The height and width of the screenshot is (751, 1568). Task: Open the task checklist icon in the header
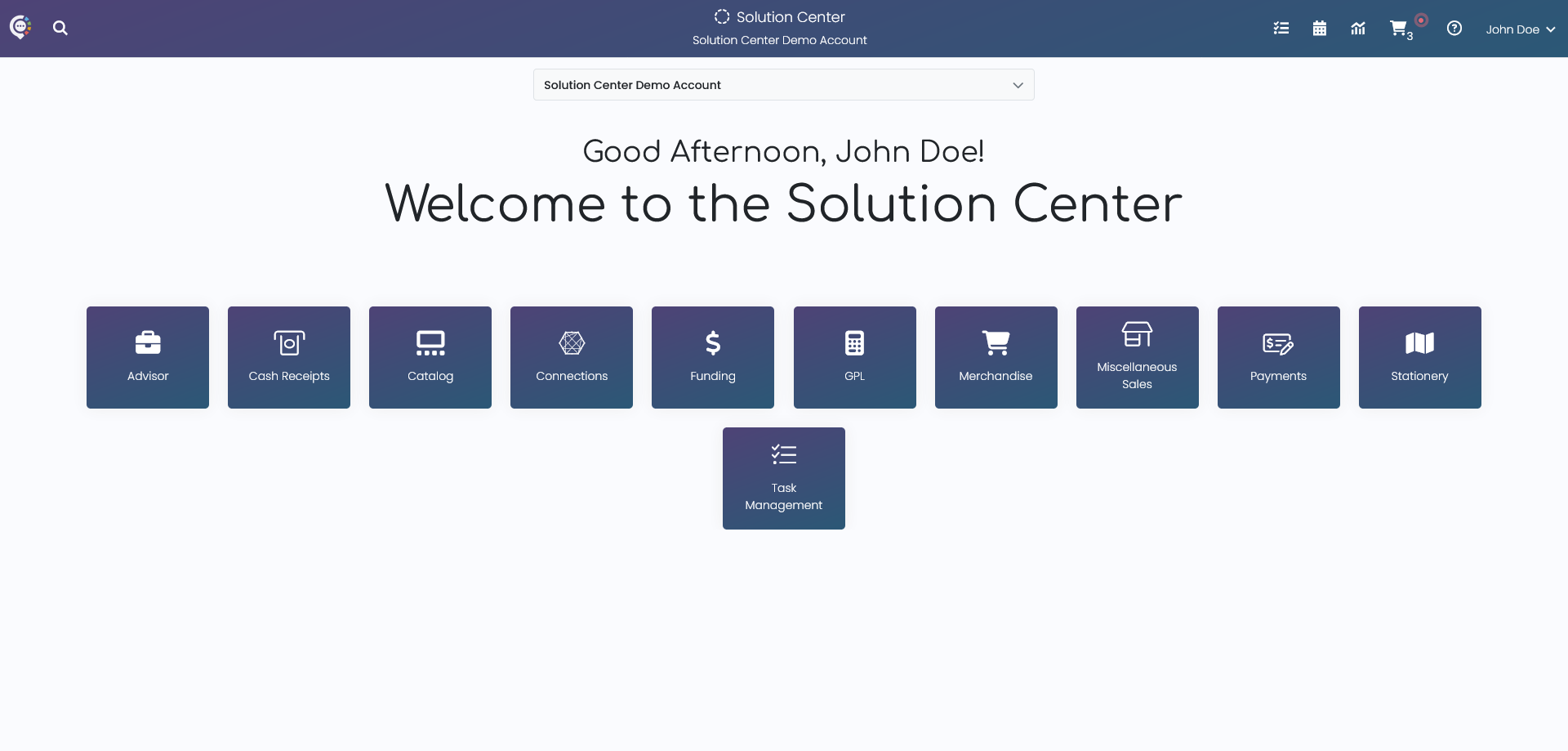click(1281, 28)
